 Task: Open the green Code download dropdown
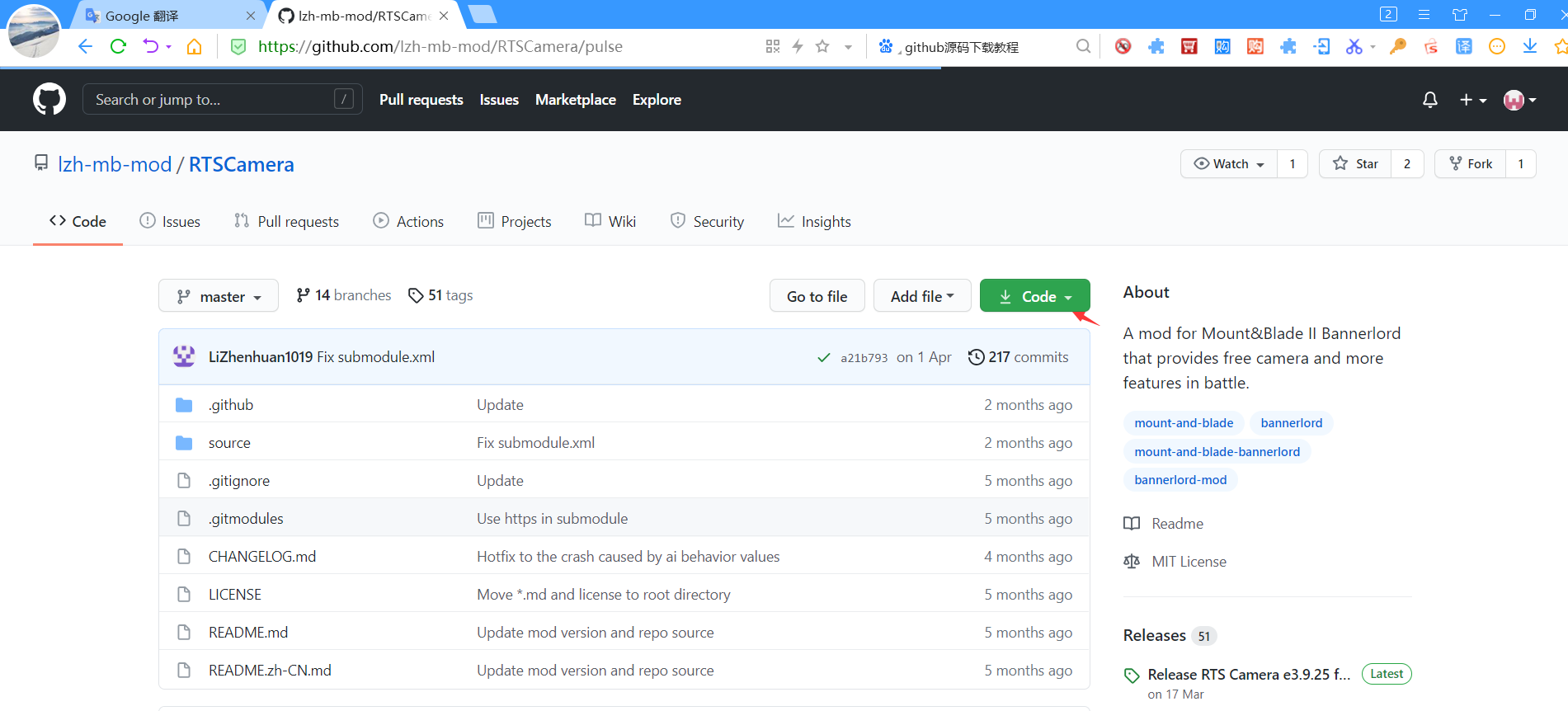1035,296
